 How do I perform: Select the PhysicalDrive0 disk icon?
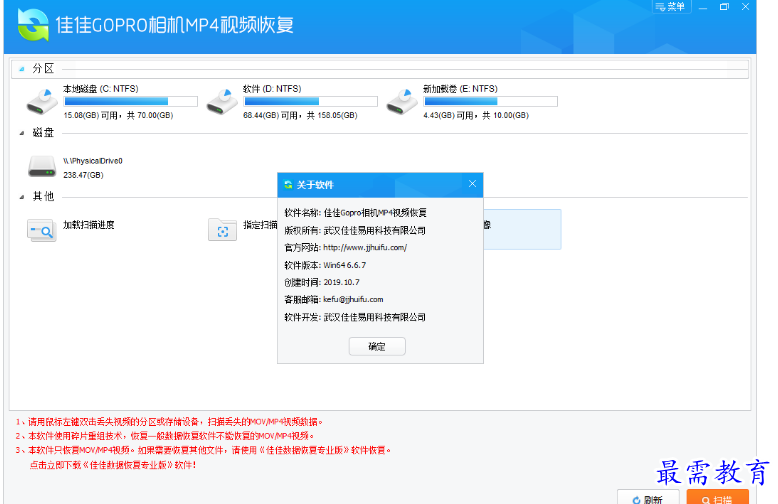[41, 165]
